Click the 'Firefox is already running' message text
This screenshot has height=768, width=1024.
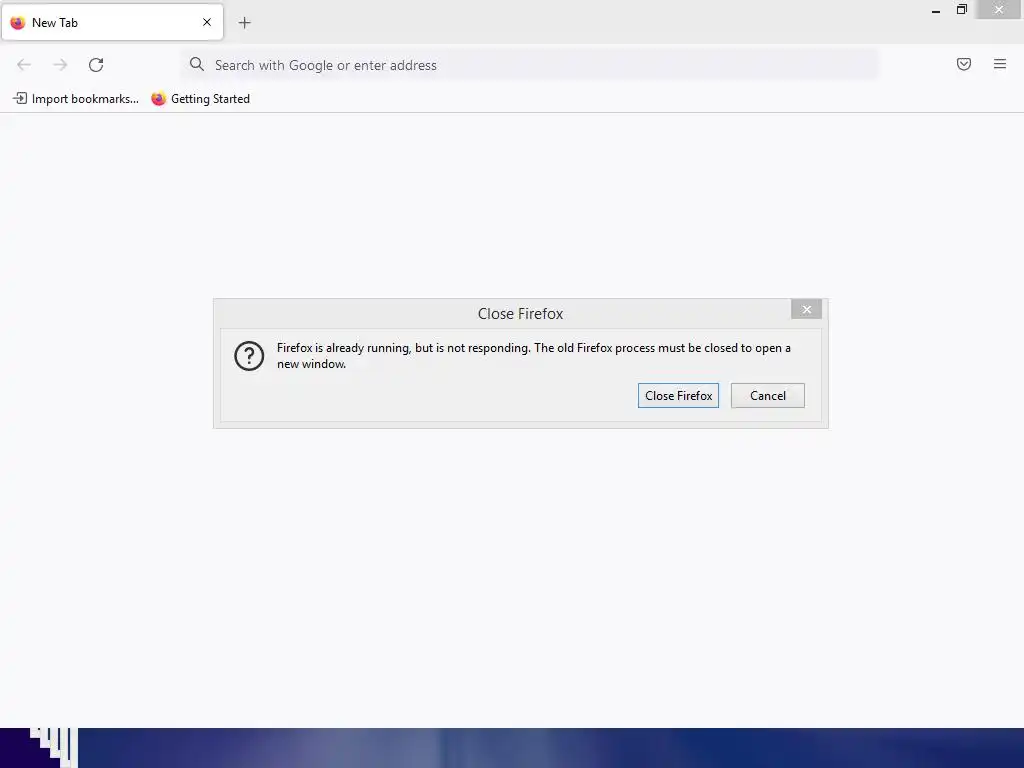pyautogui.click(x=534, y=356)
